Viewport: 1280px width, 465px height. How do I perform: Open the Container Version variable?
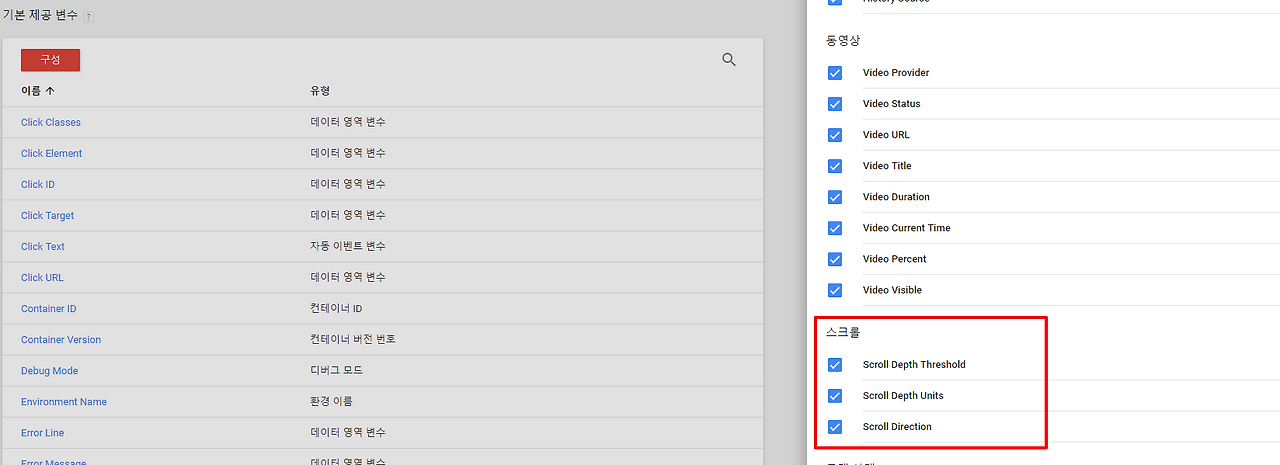click(x=61, y=339)
